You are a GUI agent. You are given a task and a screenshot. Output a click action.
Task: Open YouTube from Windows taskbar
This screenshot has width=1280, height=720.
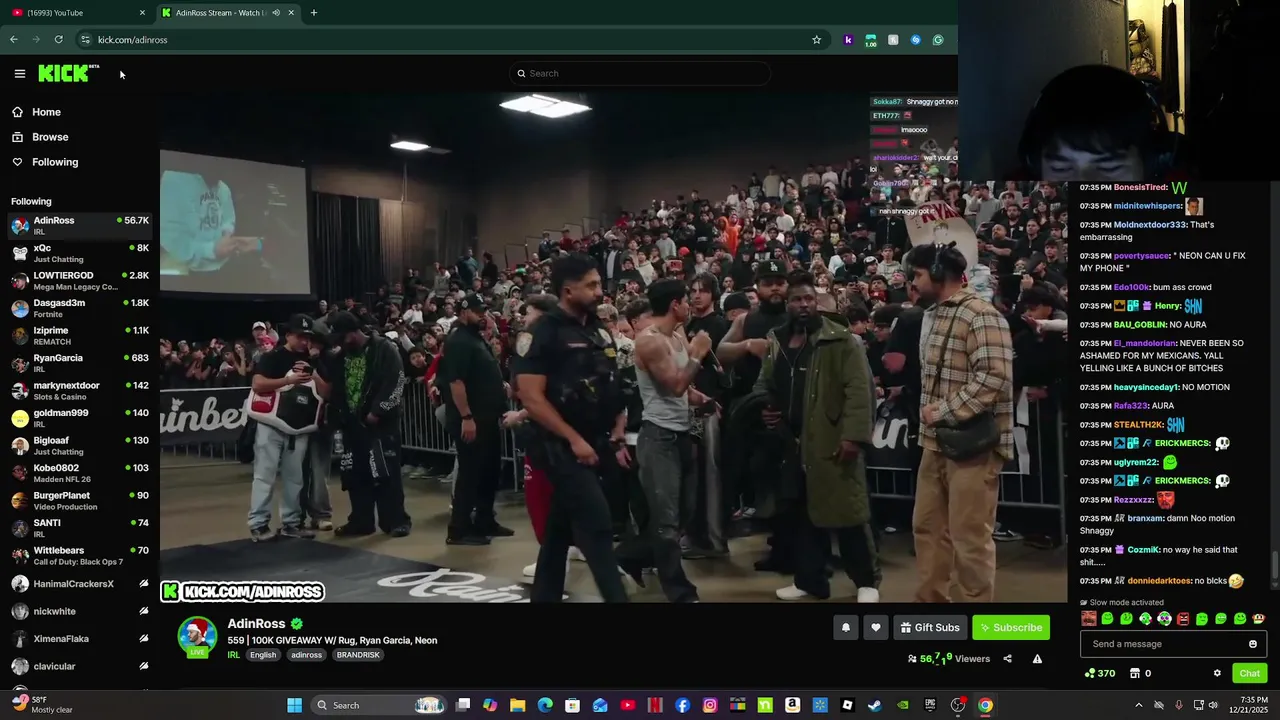pyautogui.click(x=627, y=705)
